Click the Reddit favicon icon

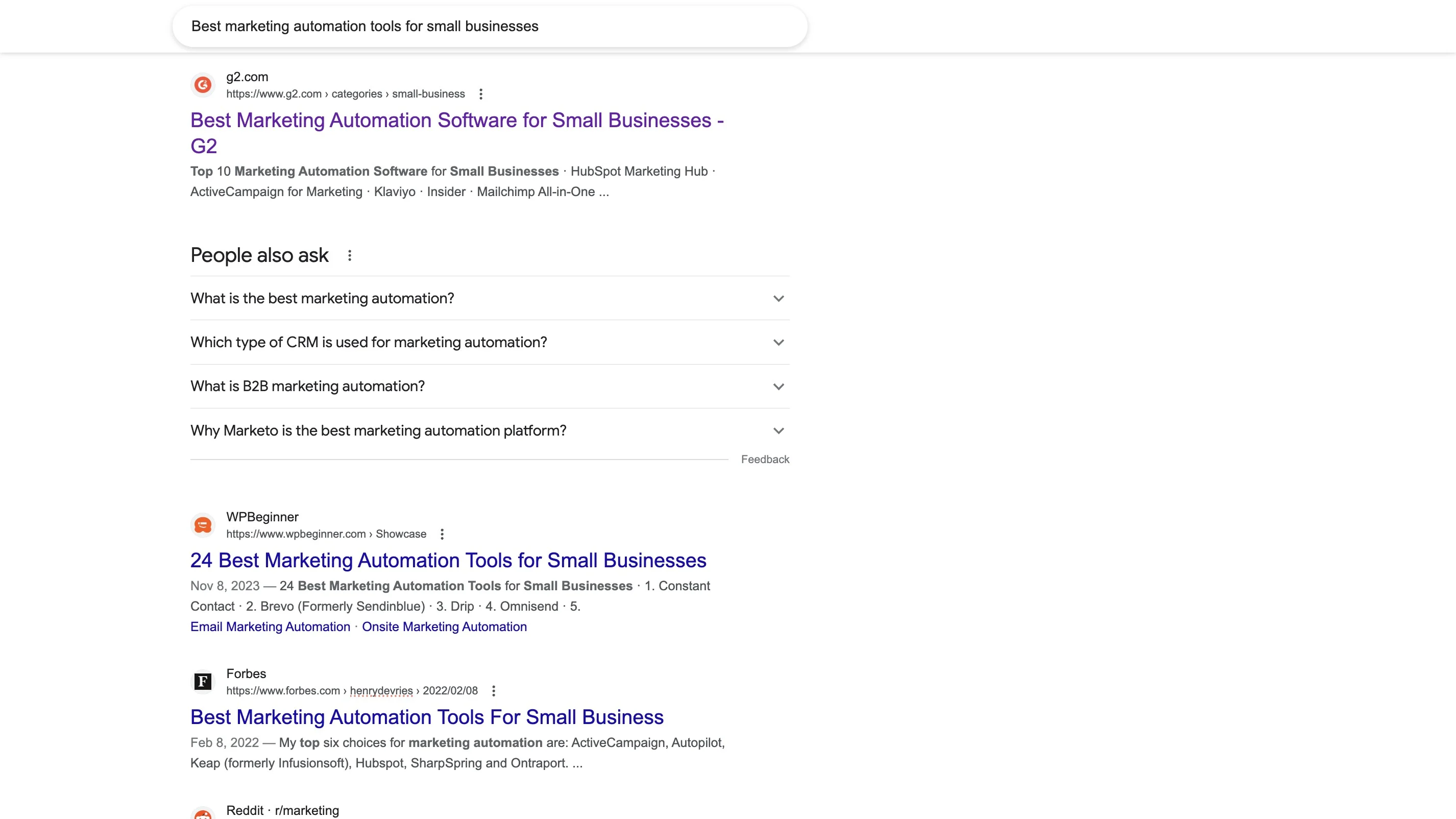(203, 814)
